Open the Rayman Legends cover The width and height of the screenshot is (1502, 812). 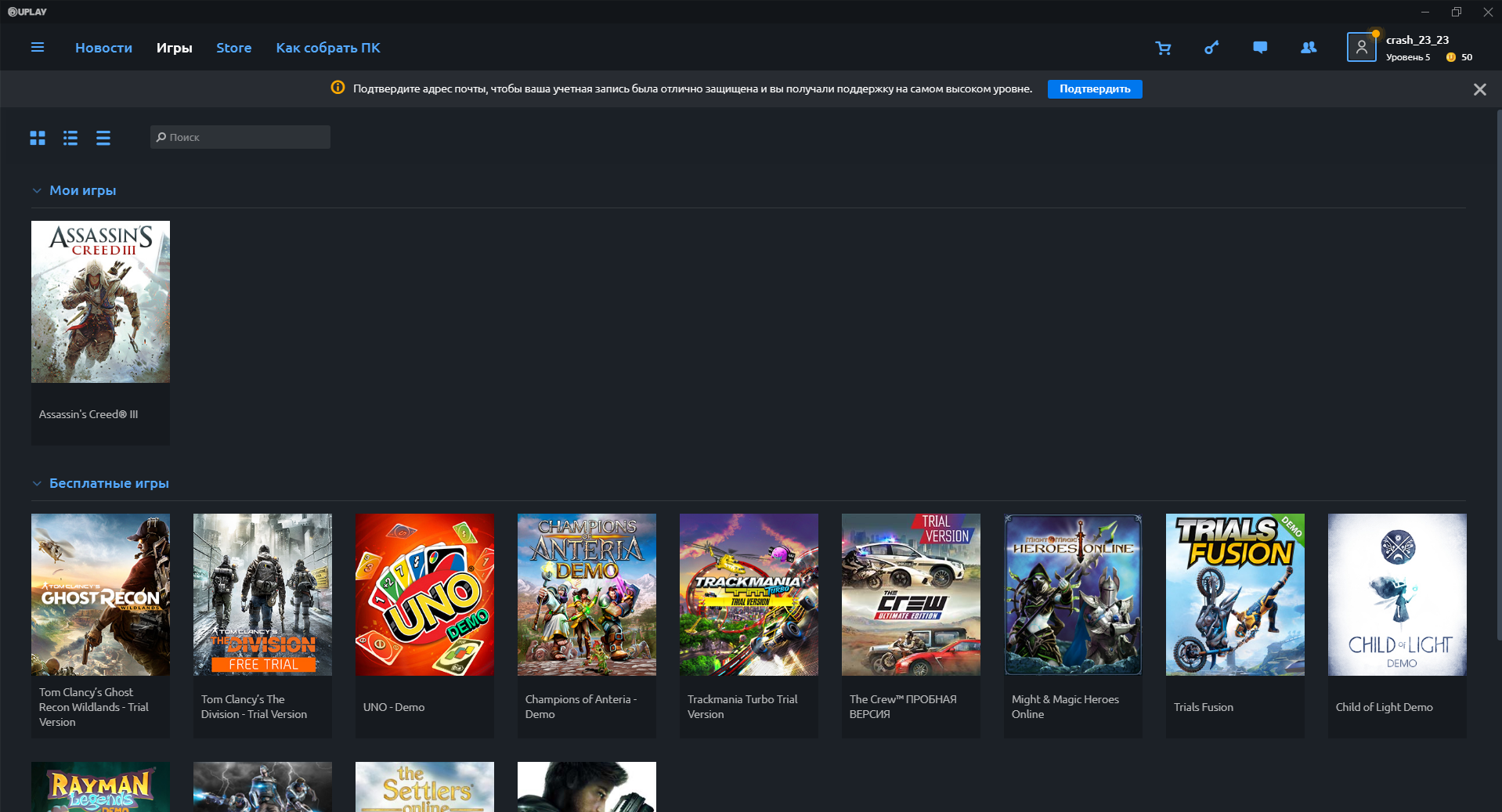[100, 787]
